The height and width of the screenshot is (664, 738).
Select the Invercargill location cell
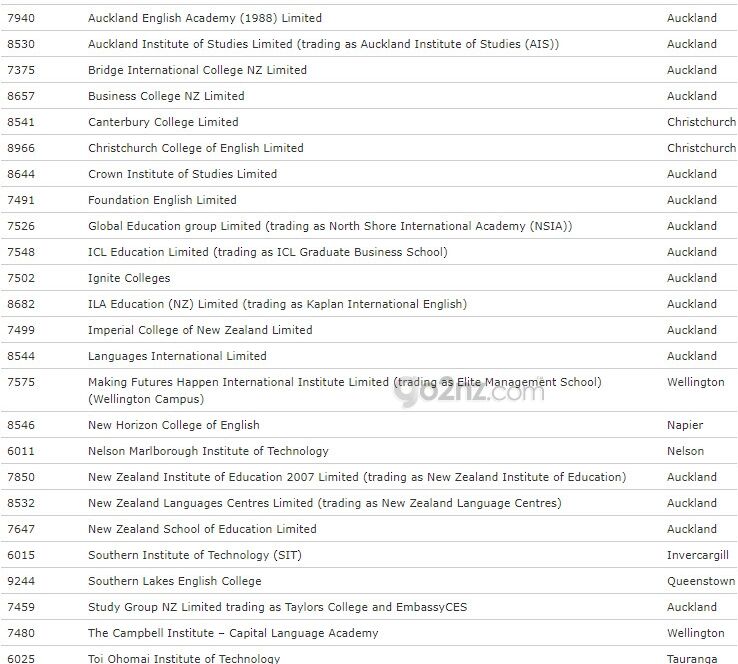(x=697, y=555)
